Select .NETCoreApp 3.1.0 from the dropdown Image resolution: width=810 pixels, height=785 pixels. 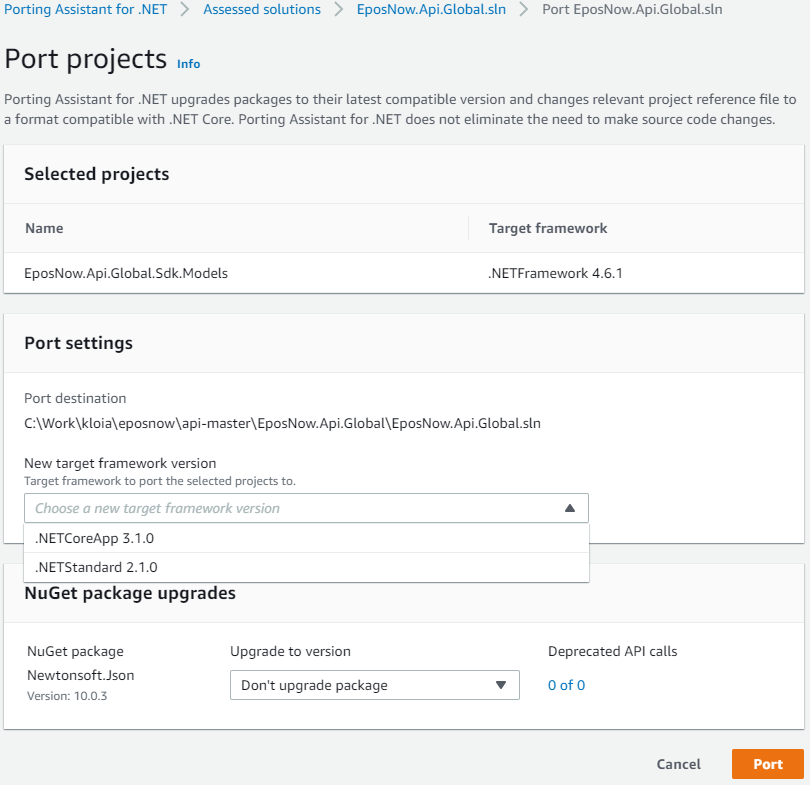point(95,538)
